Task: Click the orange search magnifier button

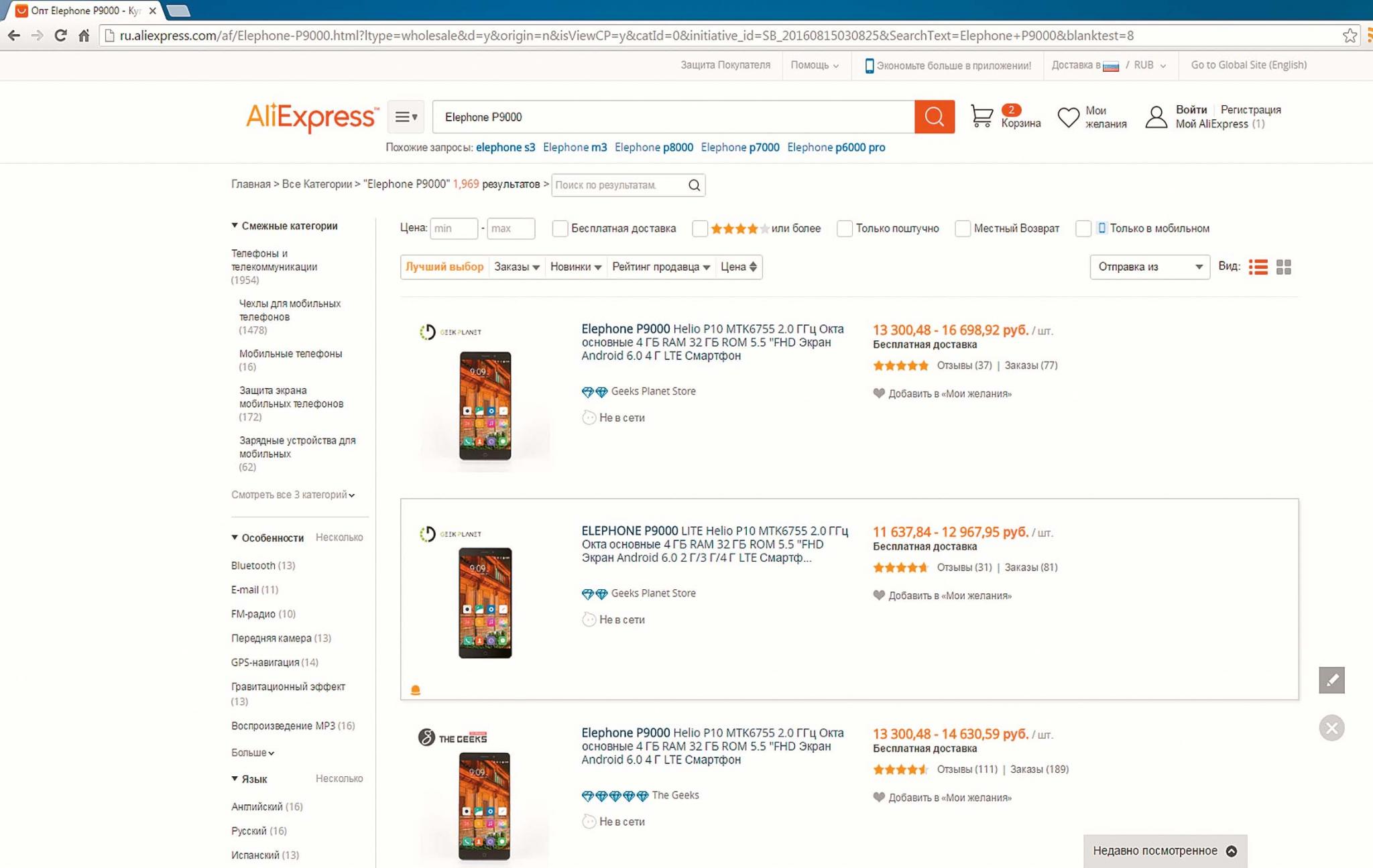Action: click(x=934, y=117)
